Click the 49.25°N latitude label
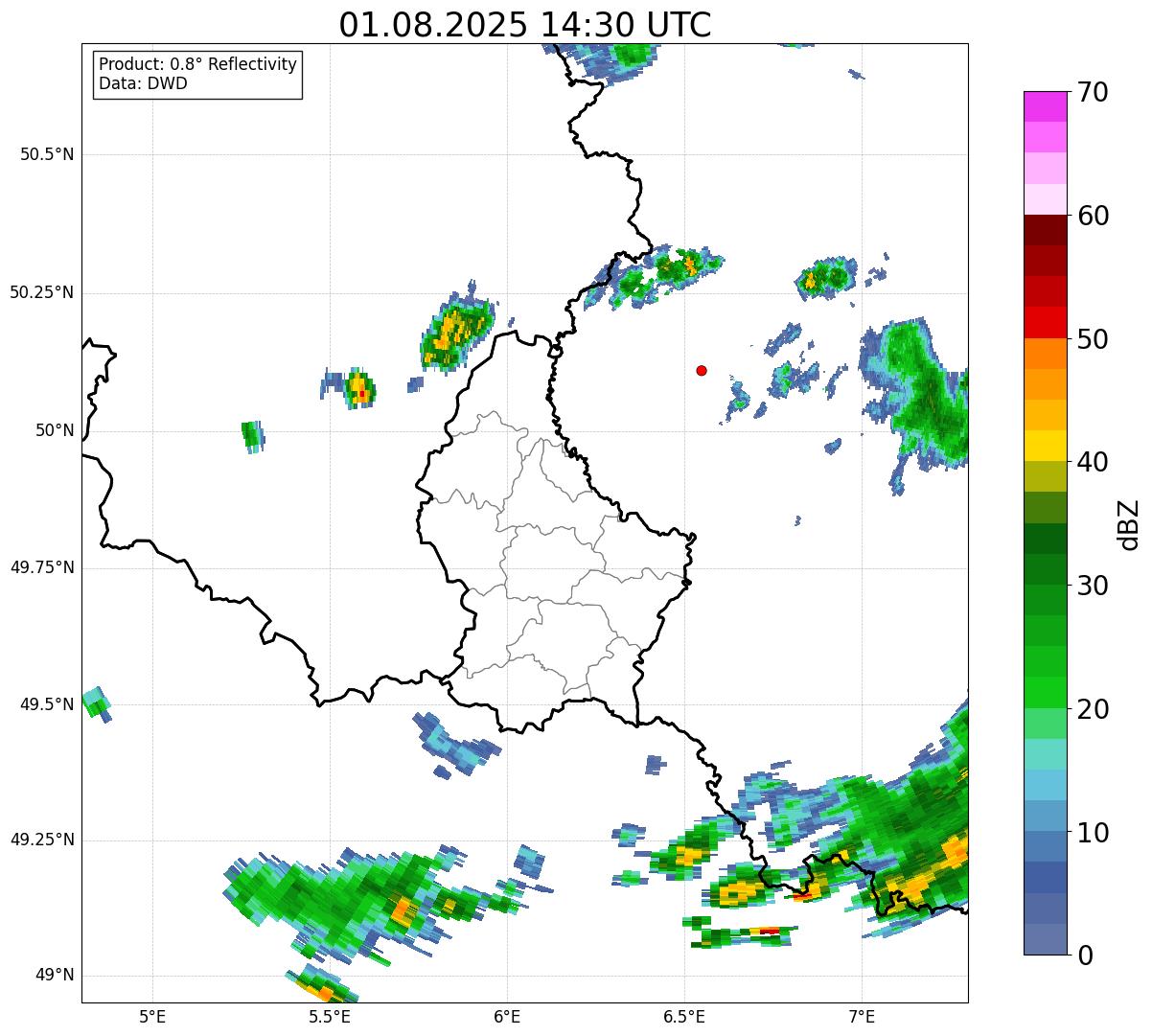The height and width of the screenshot is (1036, 1152). [x=42, y=840]
